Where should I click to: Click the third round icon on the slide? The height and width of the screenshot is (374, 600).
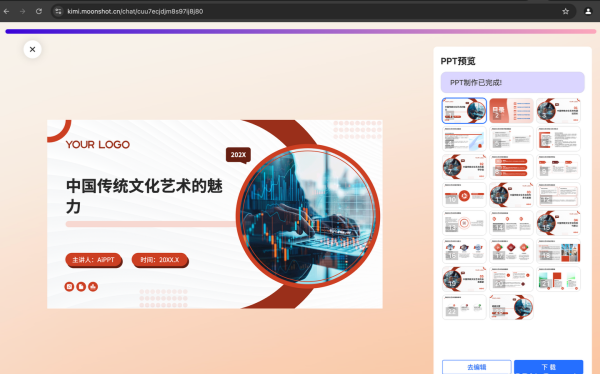pos(93,286)
